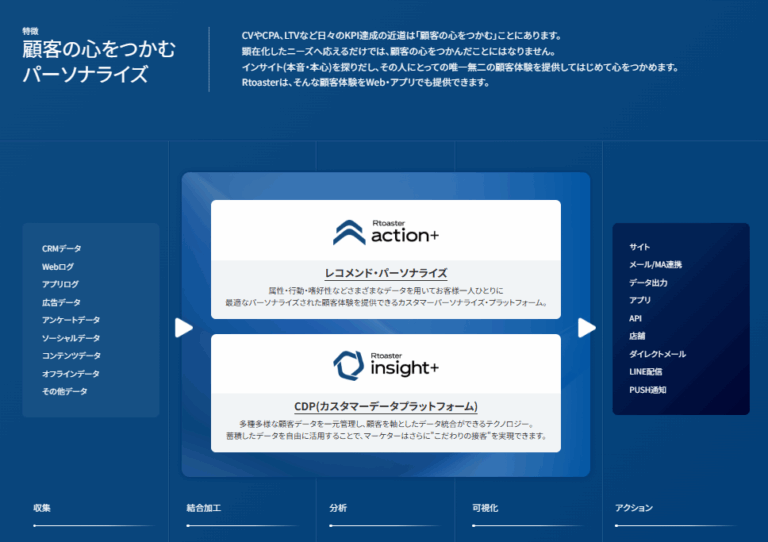768x542 pixels.
Task: Open the CDP(カスタマーデータプラットフォーム) link
Action: click(x=386, y=406)
